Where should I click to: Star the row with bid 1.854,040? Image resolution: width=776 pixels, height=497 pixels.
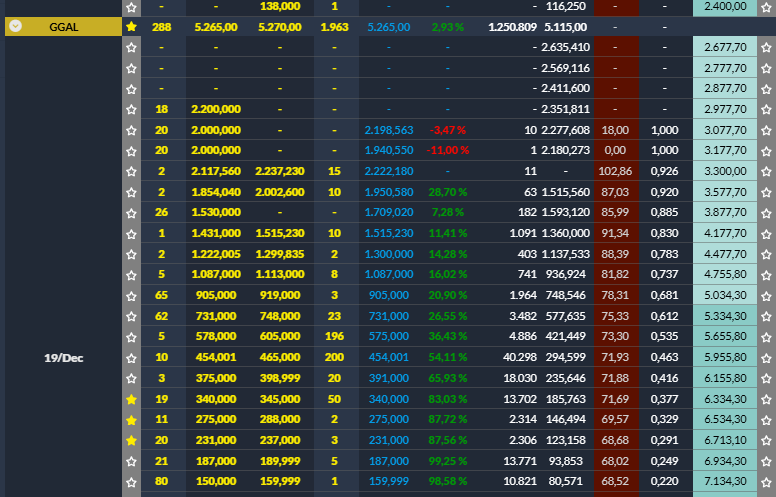[131, 192]
